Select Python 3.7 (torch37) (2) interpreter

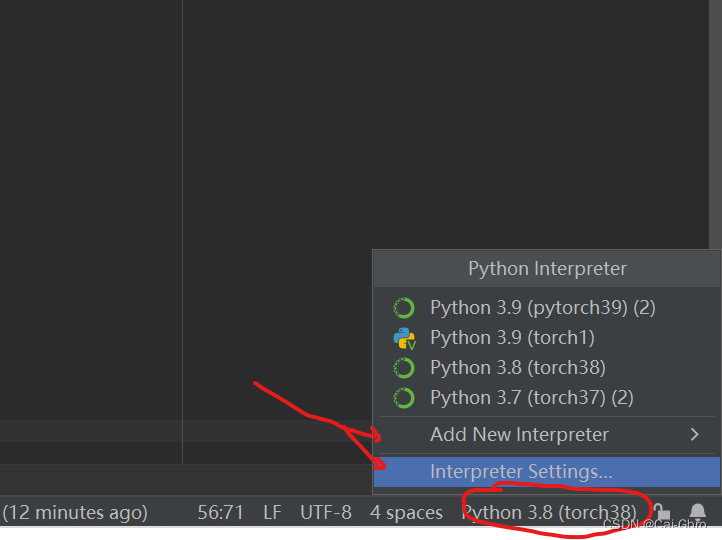[x=547, y=398]
